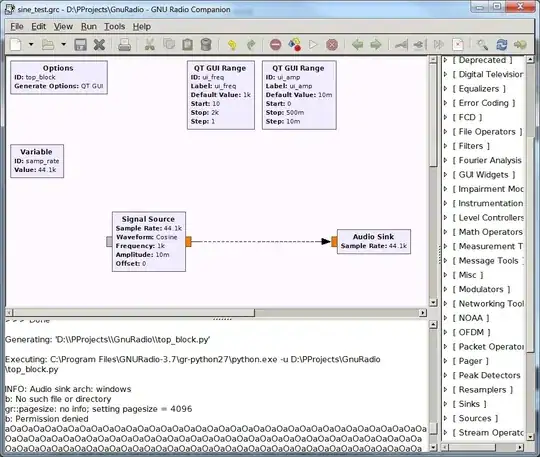Image resolution: width=540 pixels, height=457 pixels.
Task: Save the flow graph with floppy icon
Action: click(x=81, y=45)
